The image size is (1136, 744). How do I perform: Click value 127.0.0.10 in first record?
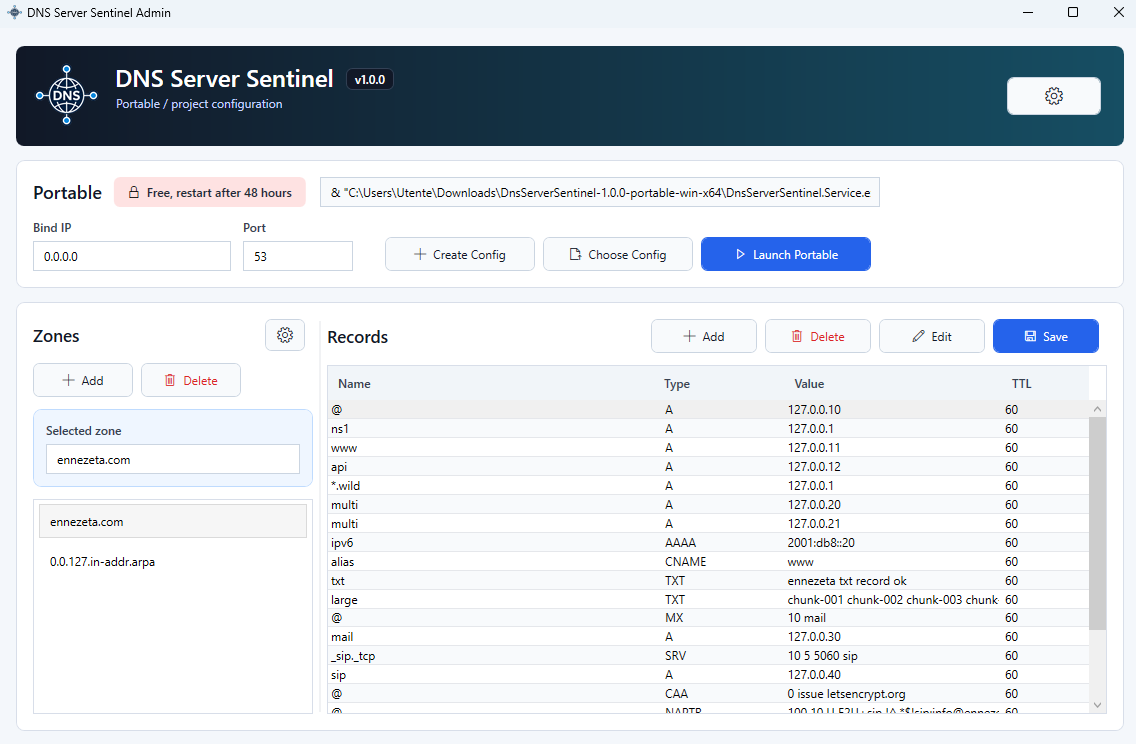pos(814,409)
